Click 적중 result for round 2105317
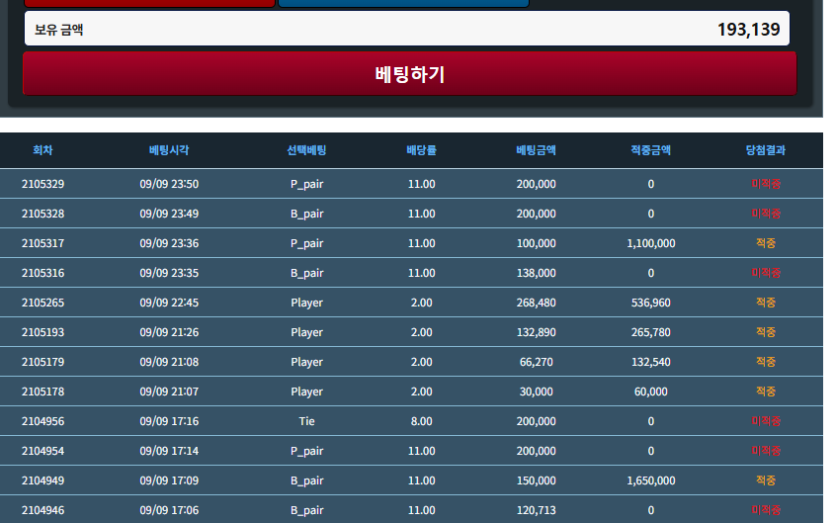The image size is (835, 523). coord(766,243)
